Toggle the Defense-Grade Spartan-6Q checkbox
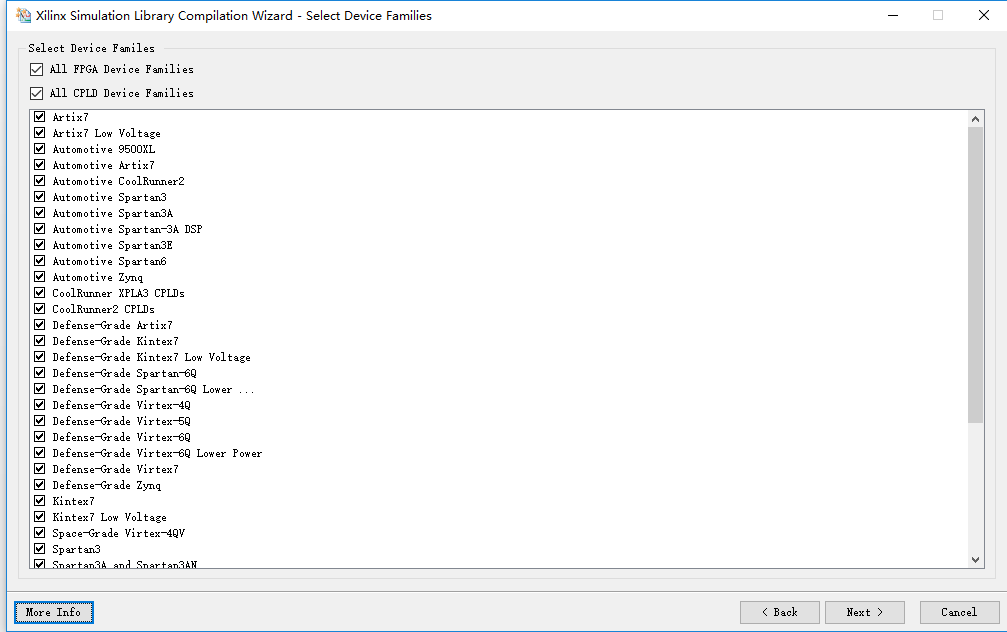Image resolution: width=1007 pixels, height=632 pixels. (40, 373)
